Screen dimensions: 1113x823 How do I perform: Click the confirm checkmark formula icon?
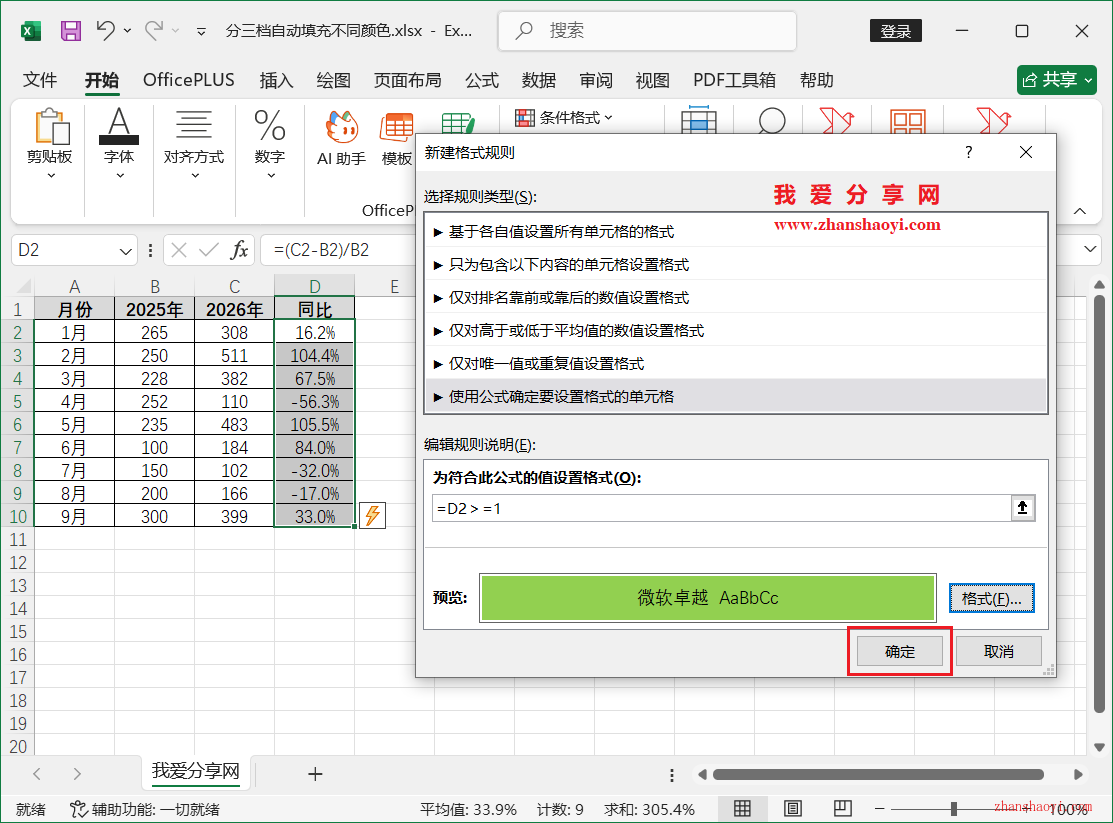(x=209, y=250)
